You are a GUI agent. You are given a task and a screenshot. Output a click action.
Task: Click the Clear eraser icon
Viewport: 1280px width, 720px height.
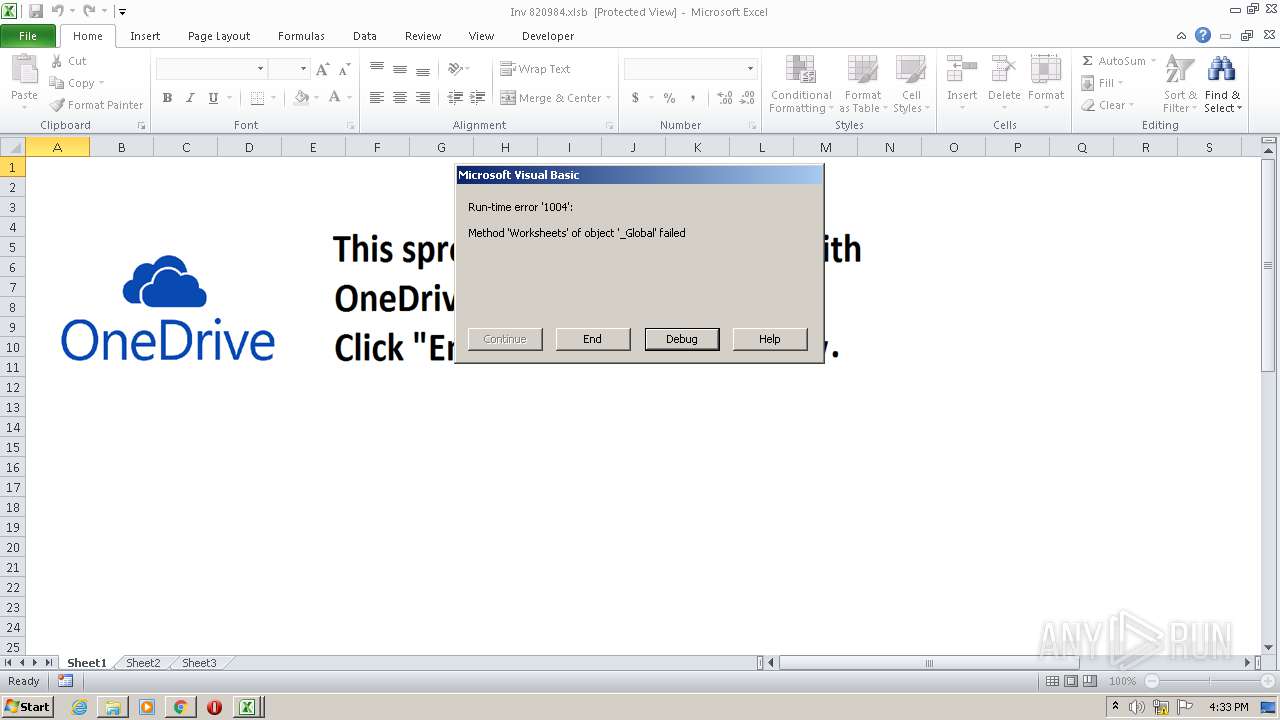point(1088,105)
